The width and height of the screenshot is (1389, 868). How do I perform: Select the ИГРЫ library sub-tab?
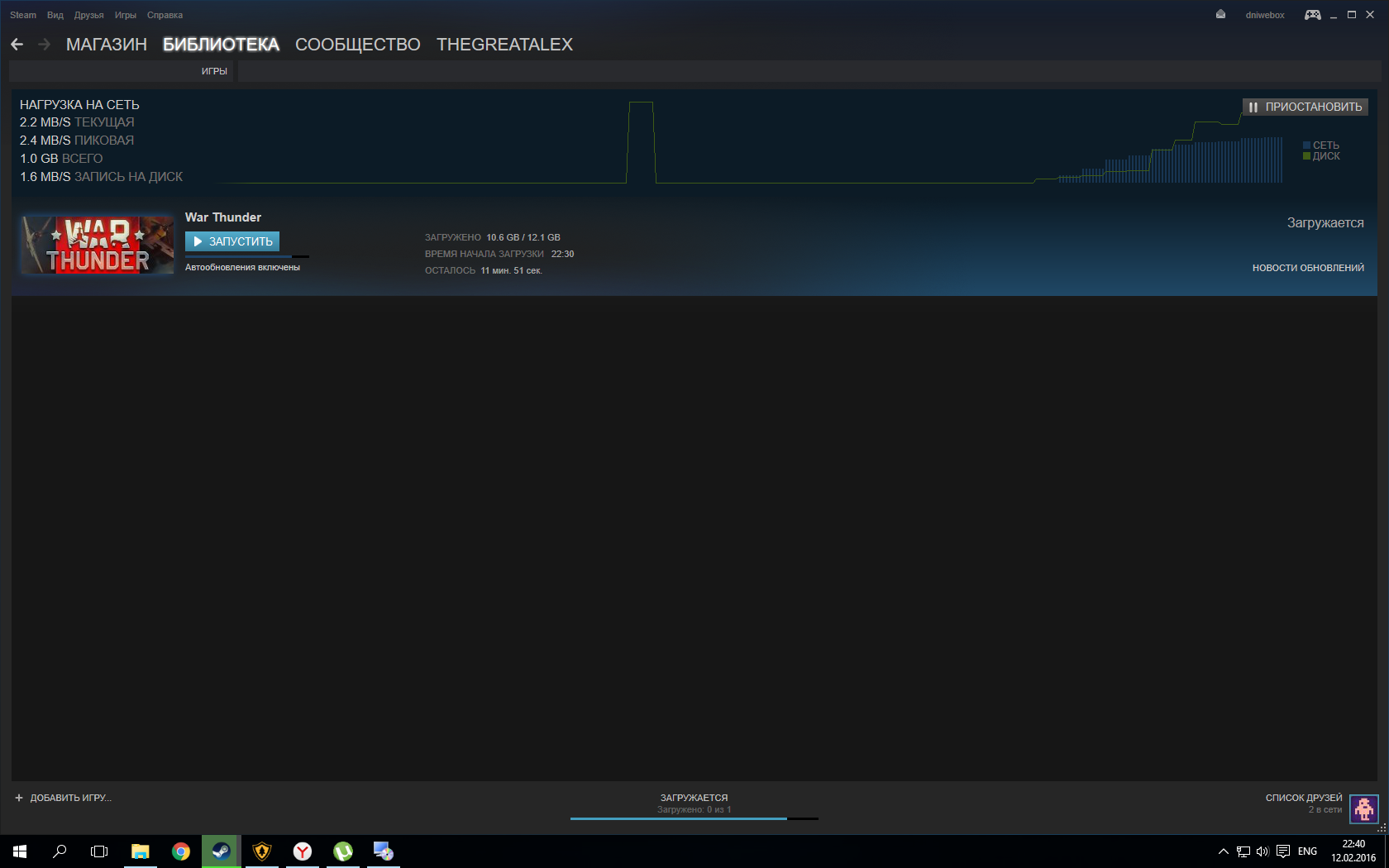(214, 71)
